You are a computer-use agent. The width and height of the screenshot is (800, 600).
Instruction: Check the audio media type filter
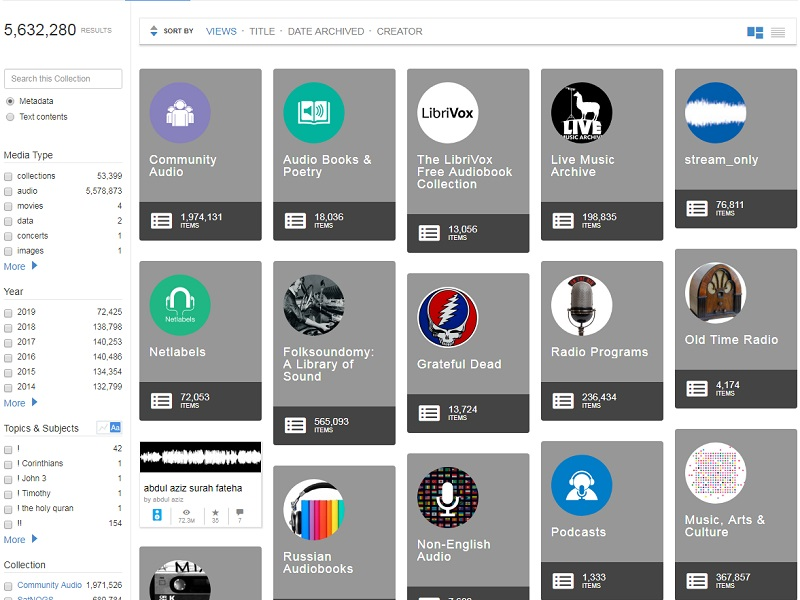click(8, 192)
